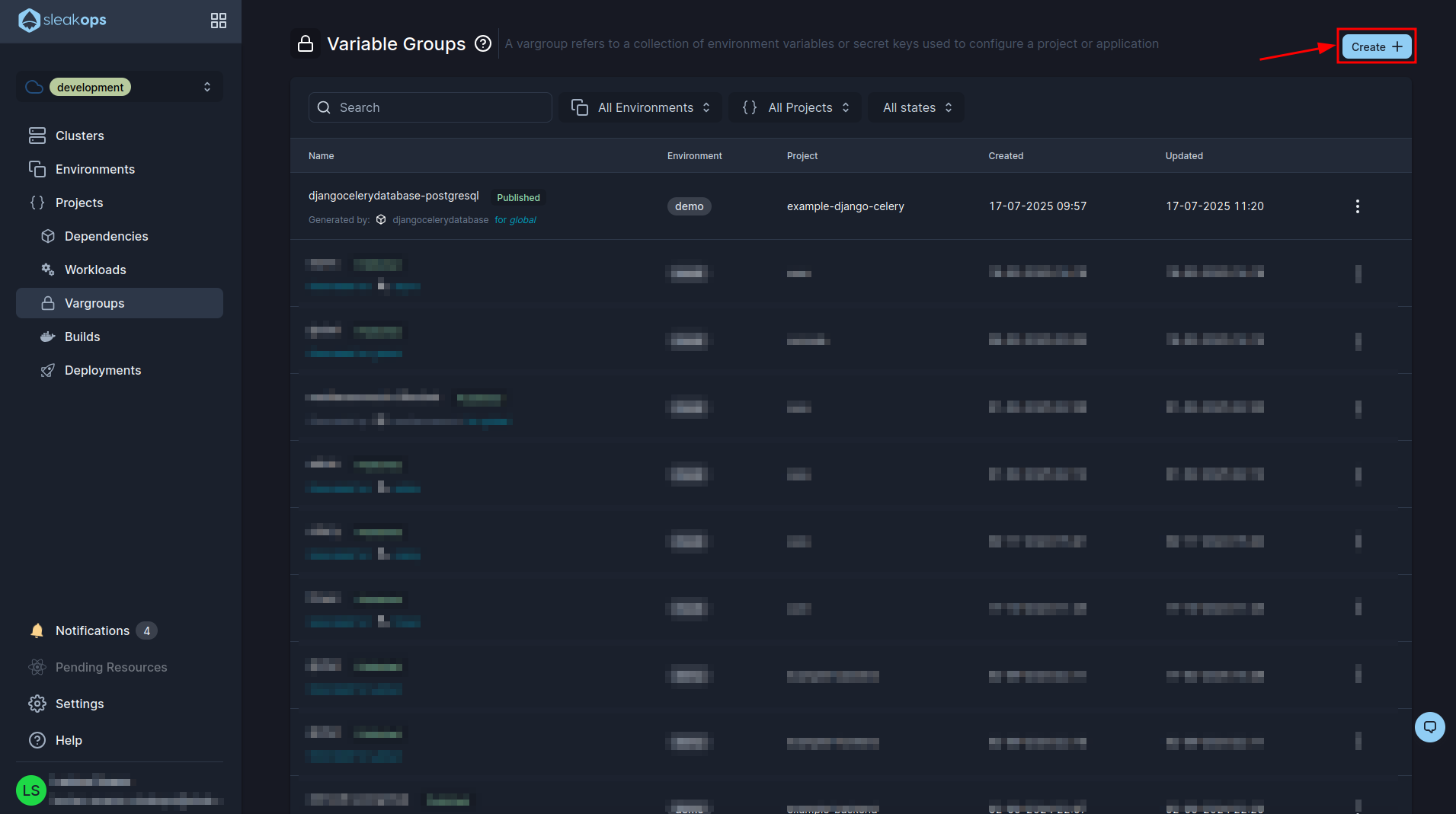
Task: Open Projects in sidebar
Action: point(120,203)
